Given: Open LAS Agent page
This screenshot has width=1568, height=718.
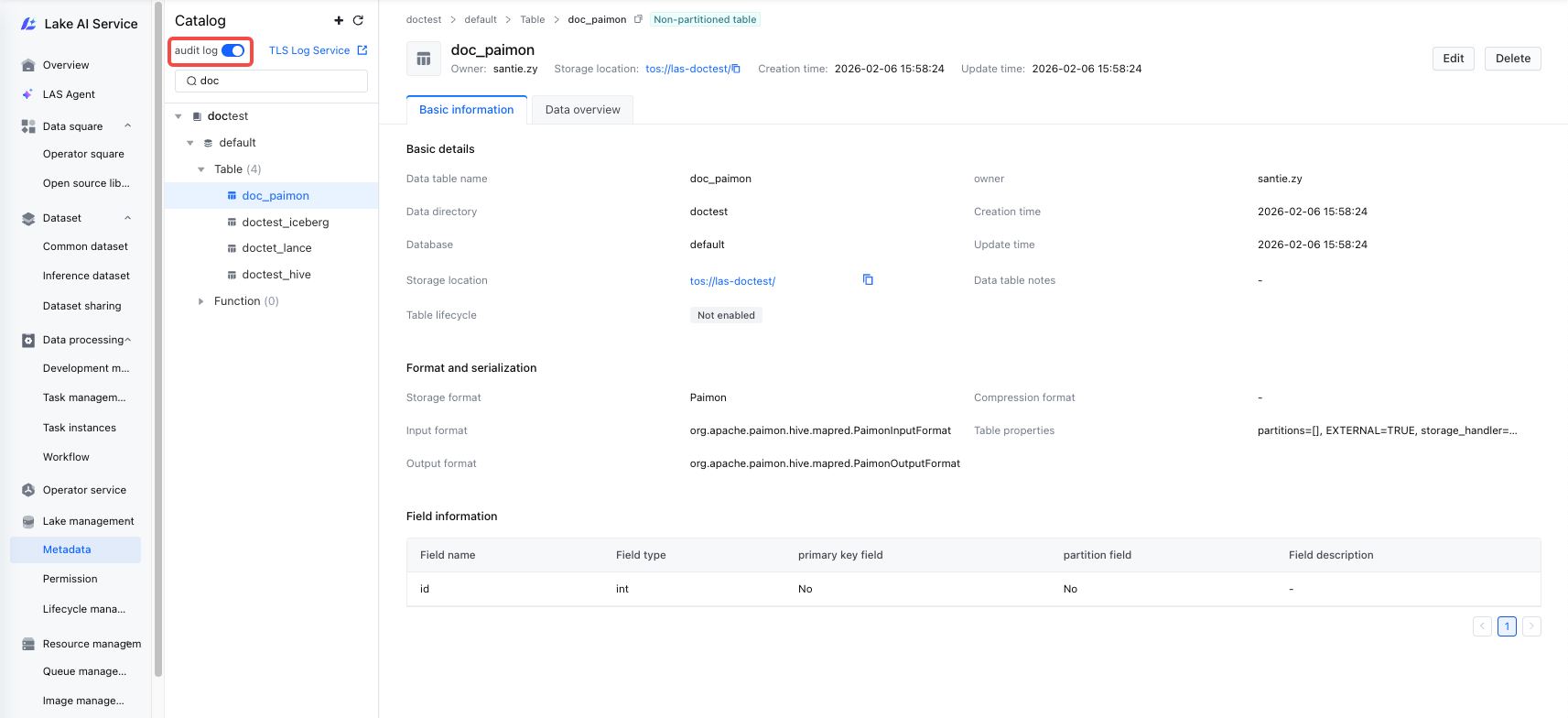Looking at the screenshot, I should coord(69,94).
